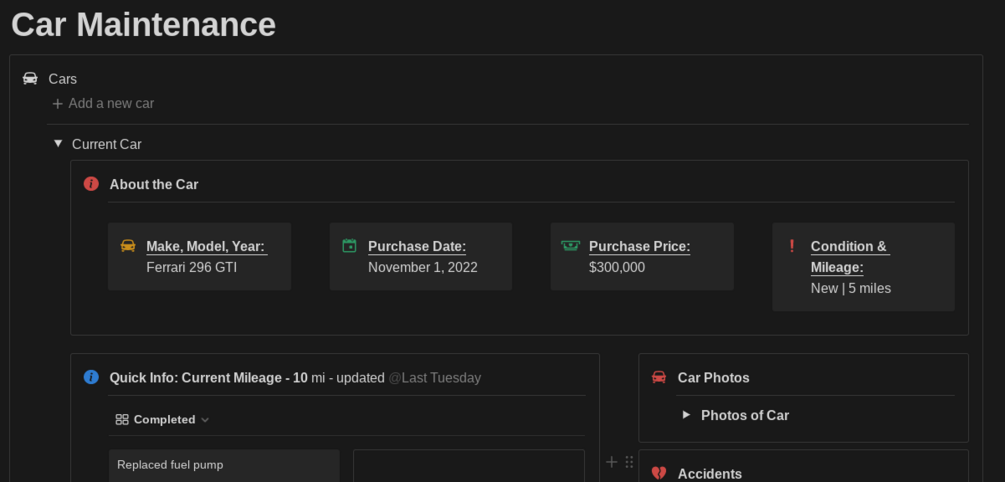Collapse the Current Car toggle
This screenshot has width=1005, height=482.
pyautogui.click(x=58, y=144)
